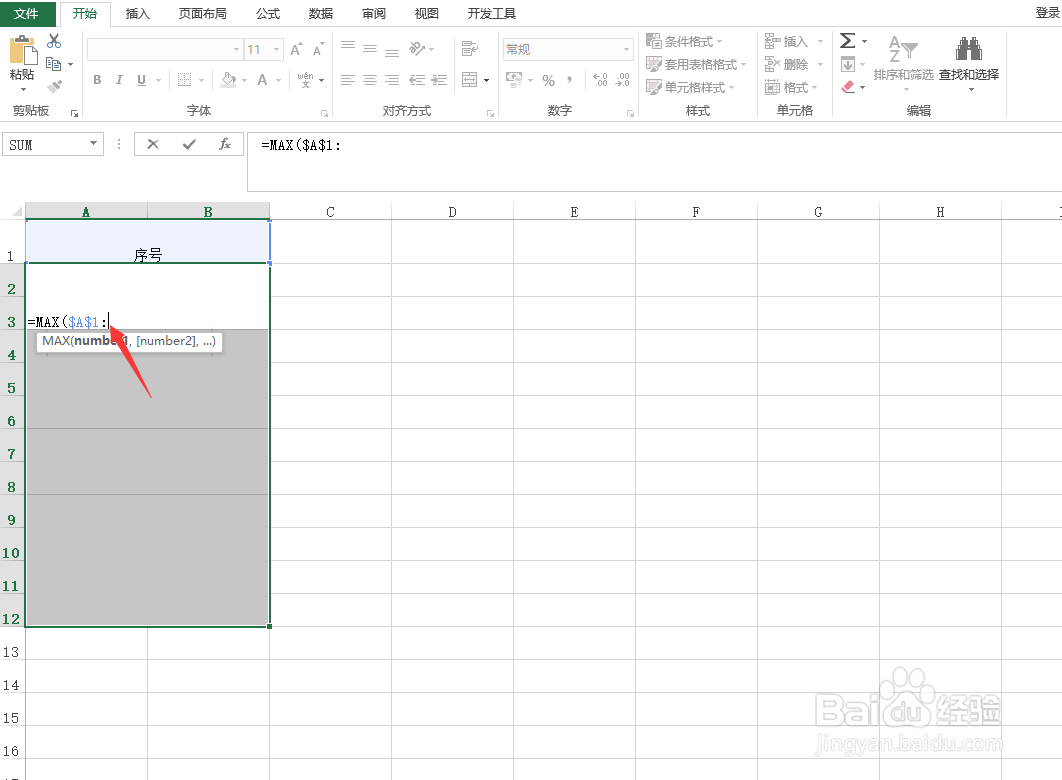1062x780 pixels.
Task: Click the text orientation icon
Action: click(417, 49)
